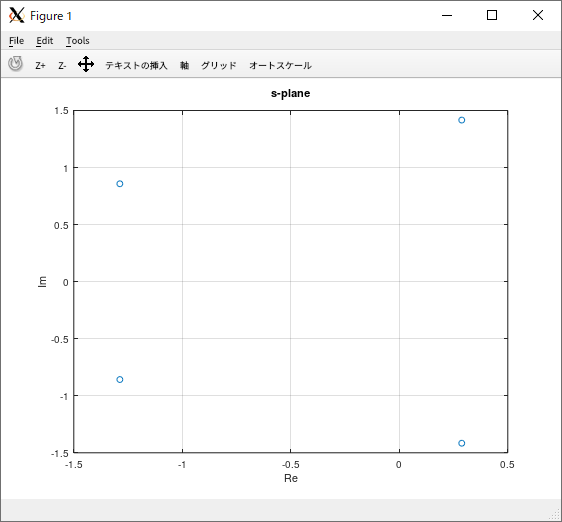The width and height of the screenshot is (562, 522).
Task: Open the File menu
Action: (16, 41)
